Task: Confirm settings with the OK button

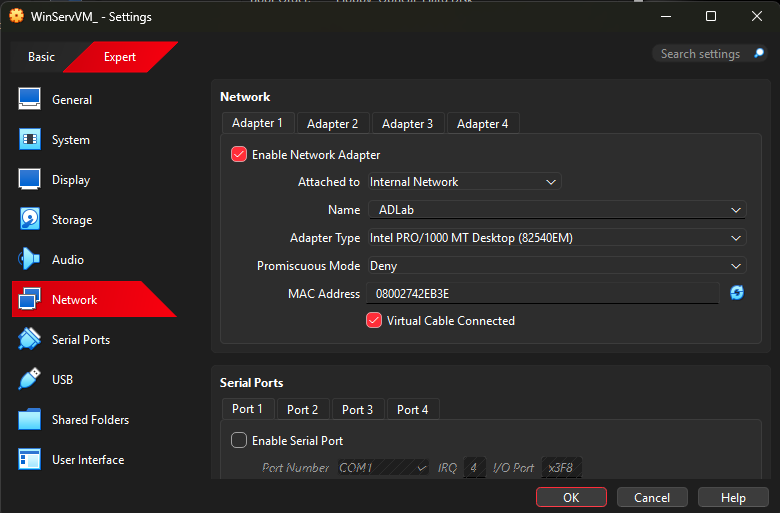Action: click(571, 497)
